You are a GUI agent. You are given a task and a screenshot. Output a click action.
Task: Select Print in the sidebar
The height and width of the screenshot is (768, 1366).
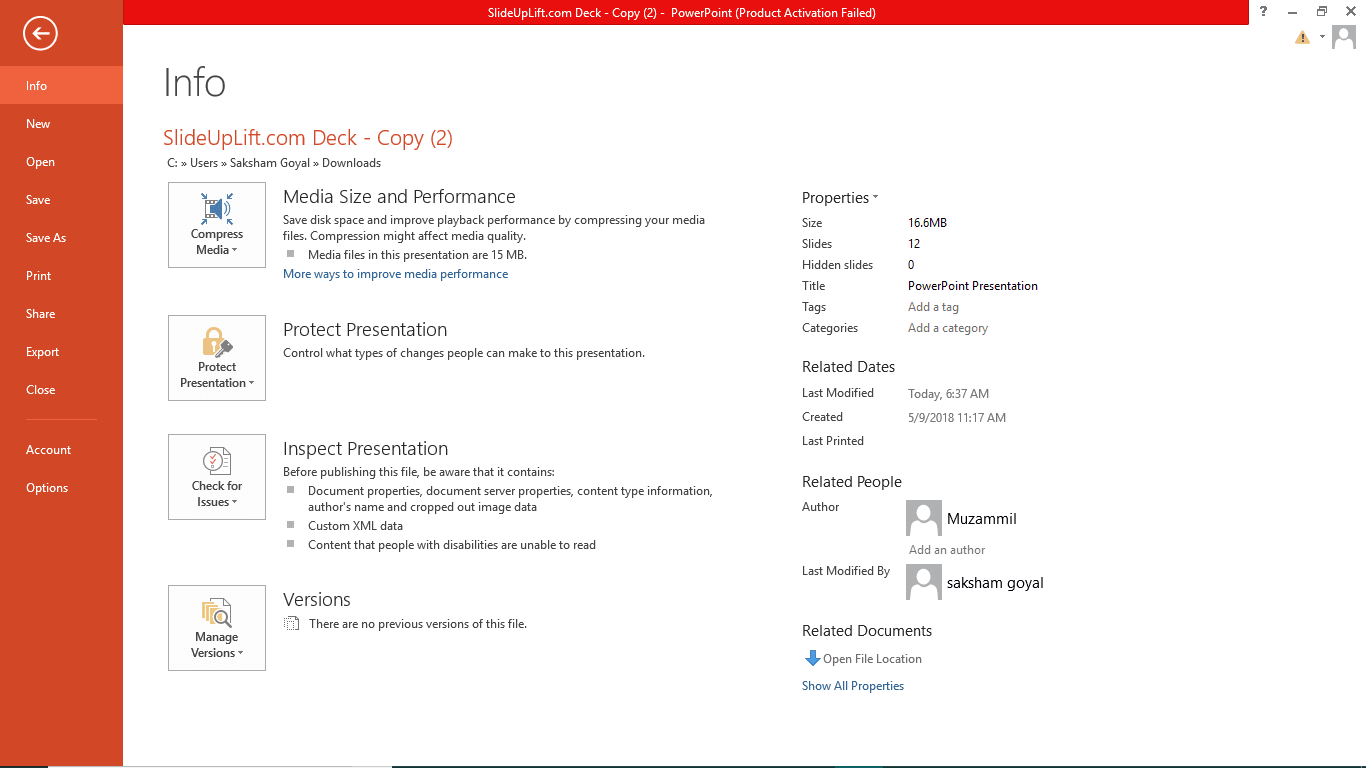(39, 276)
